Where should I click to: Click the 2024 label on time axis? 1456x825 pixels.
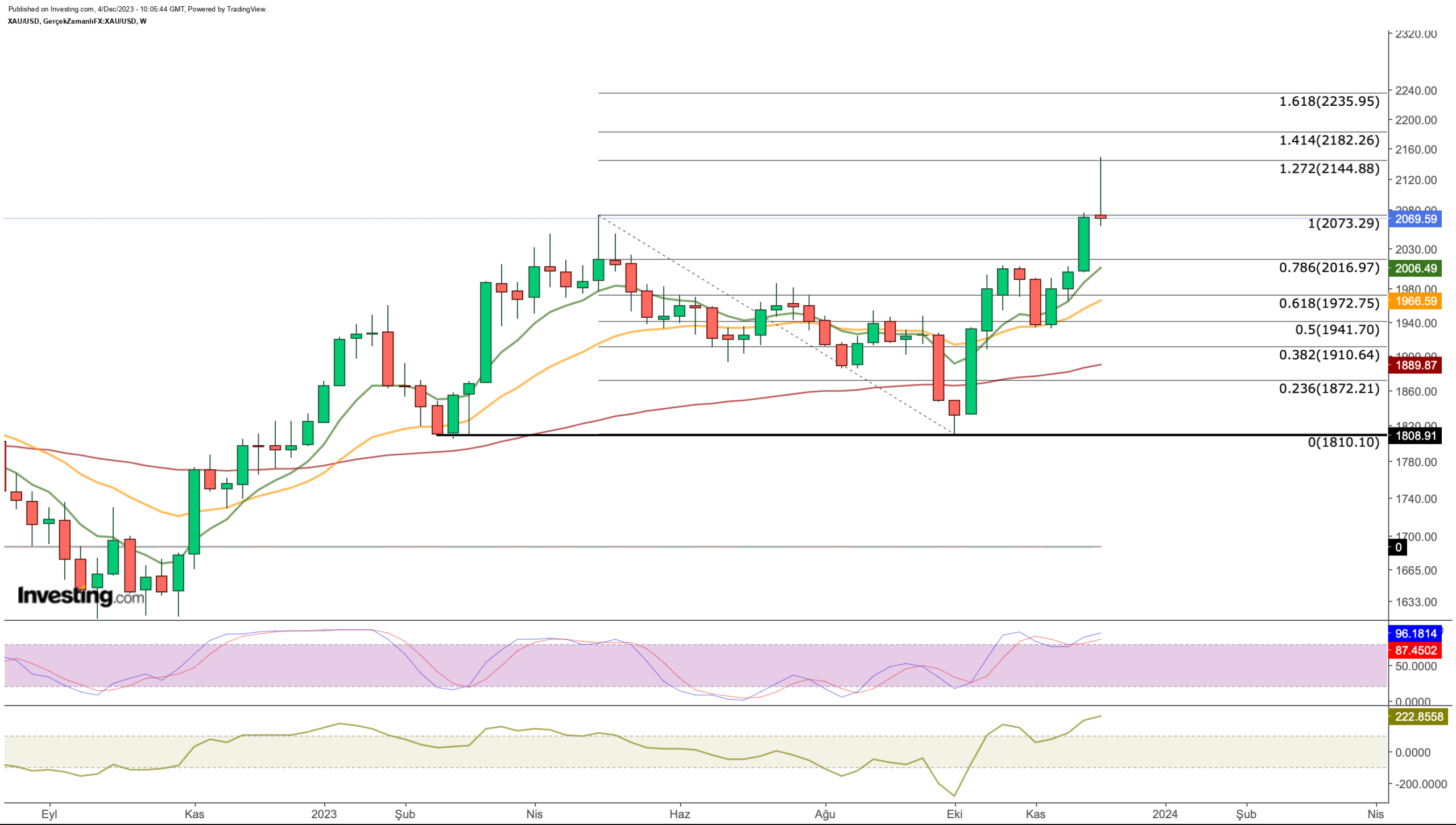pos(1165,814)
